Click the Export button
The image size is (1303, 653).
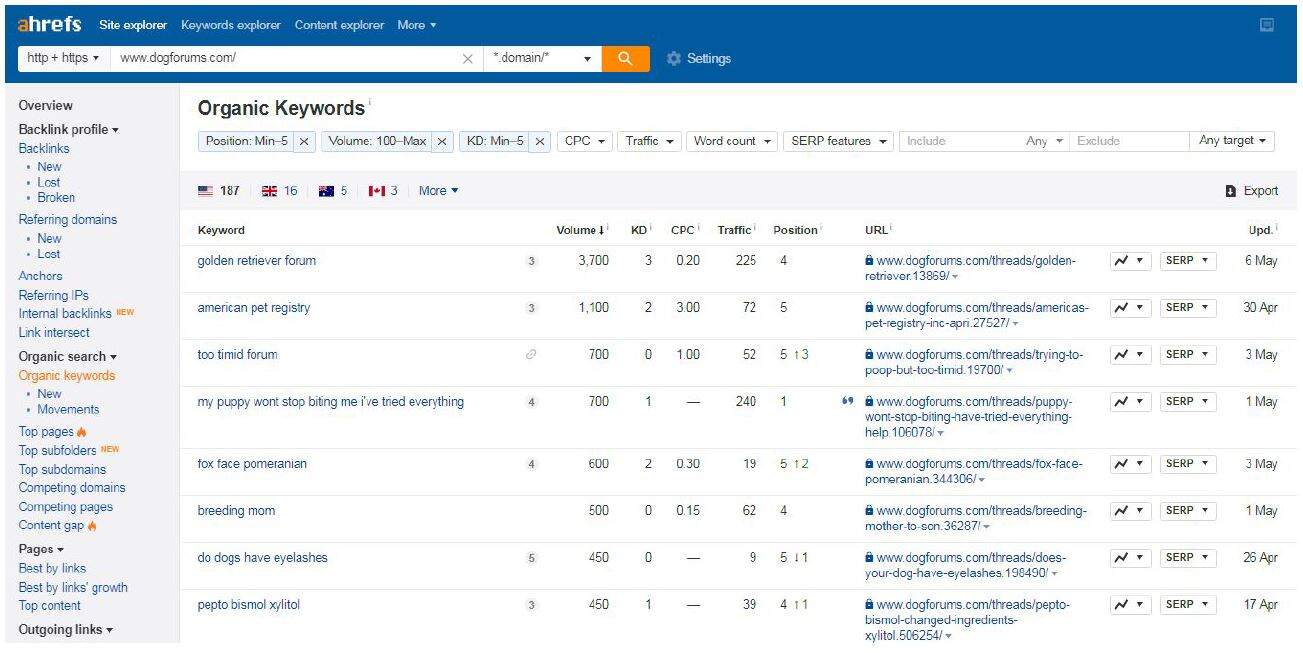[1252, 191]
